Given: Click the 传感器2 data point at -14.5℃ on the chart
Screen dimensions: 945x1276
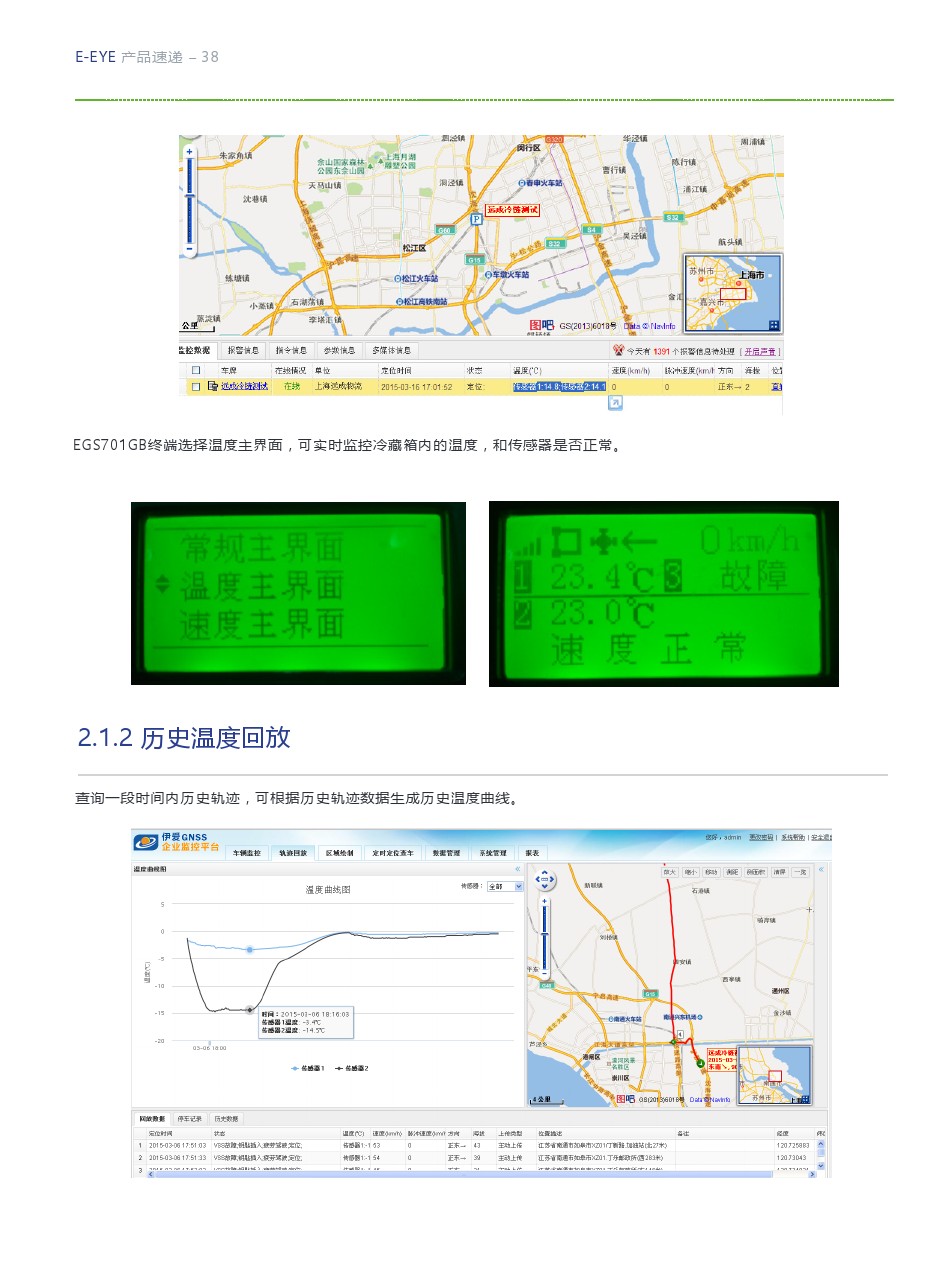Looking at the screenshot, I should [x=250, y=1010].
